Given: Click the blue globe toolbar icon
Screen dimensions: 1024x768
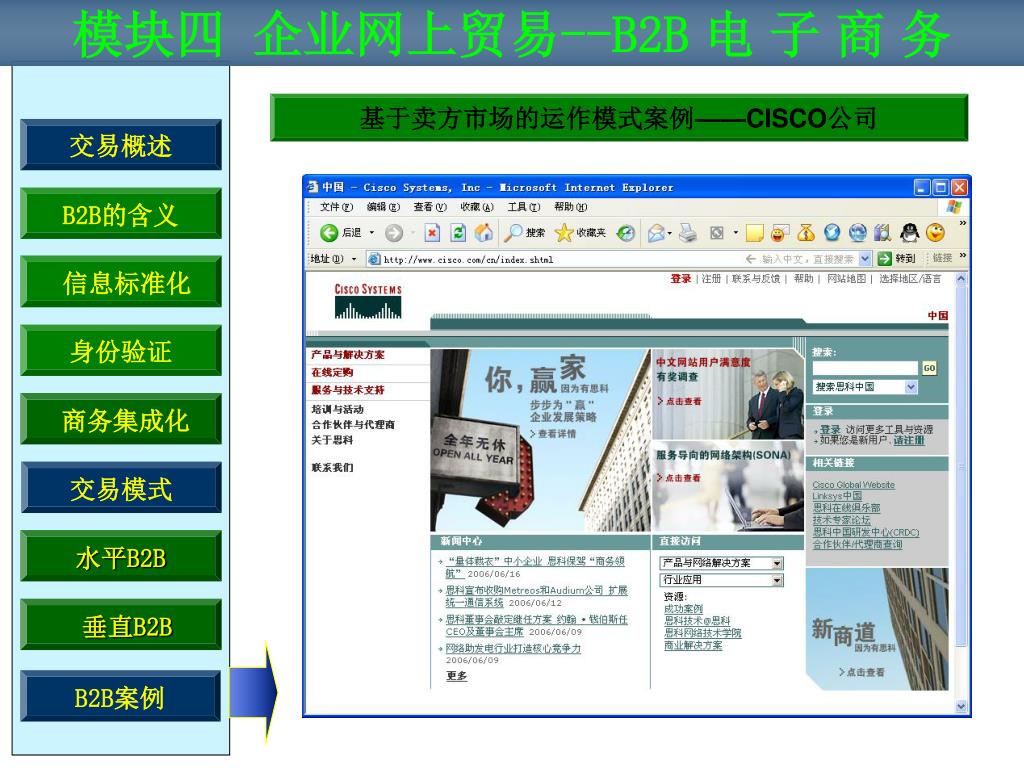Looking at the screenshot, I should point(831,232).
